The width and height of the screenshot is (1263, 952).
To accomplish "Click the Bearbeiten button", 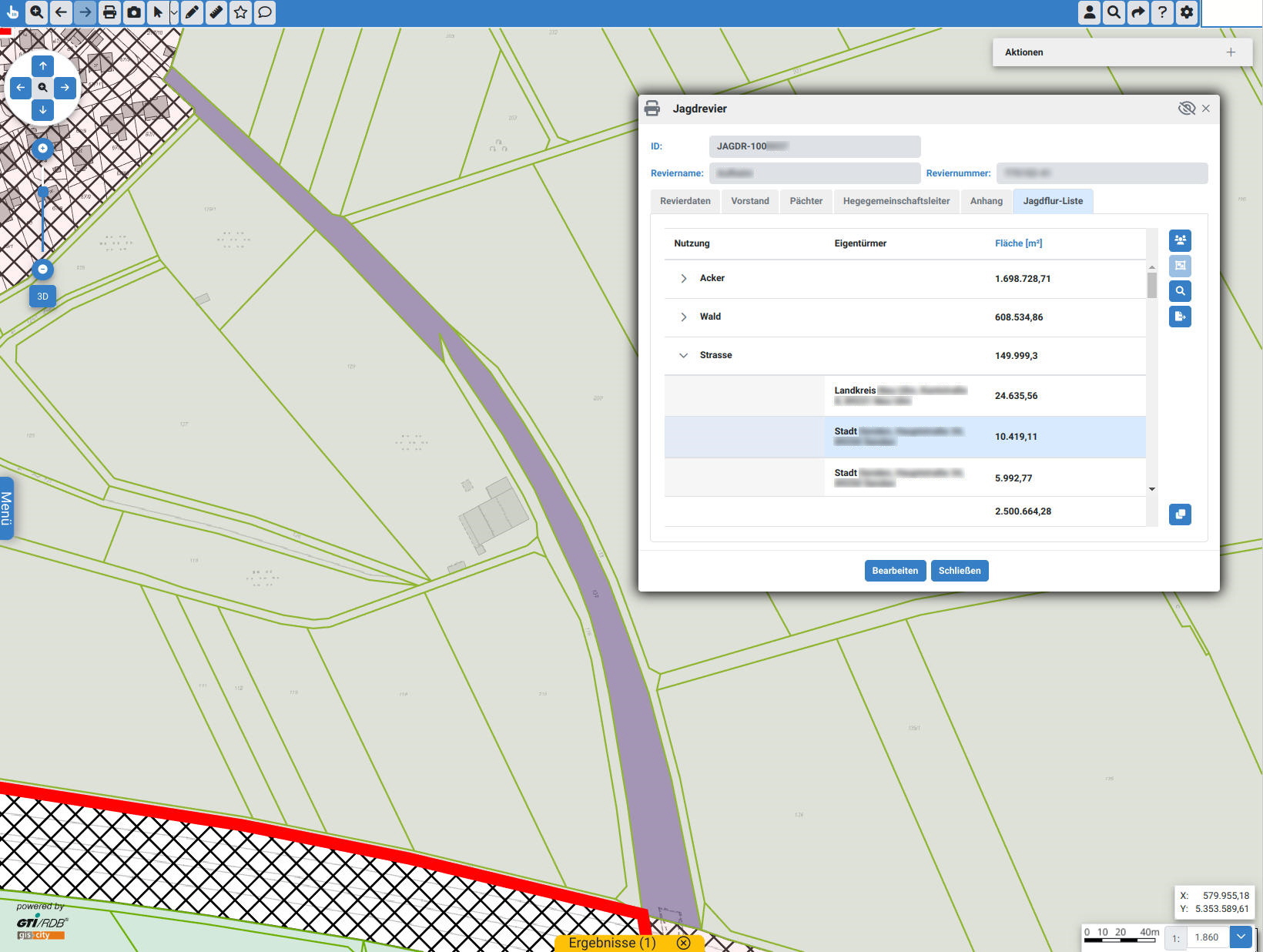I will tap(895, 571).
